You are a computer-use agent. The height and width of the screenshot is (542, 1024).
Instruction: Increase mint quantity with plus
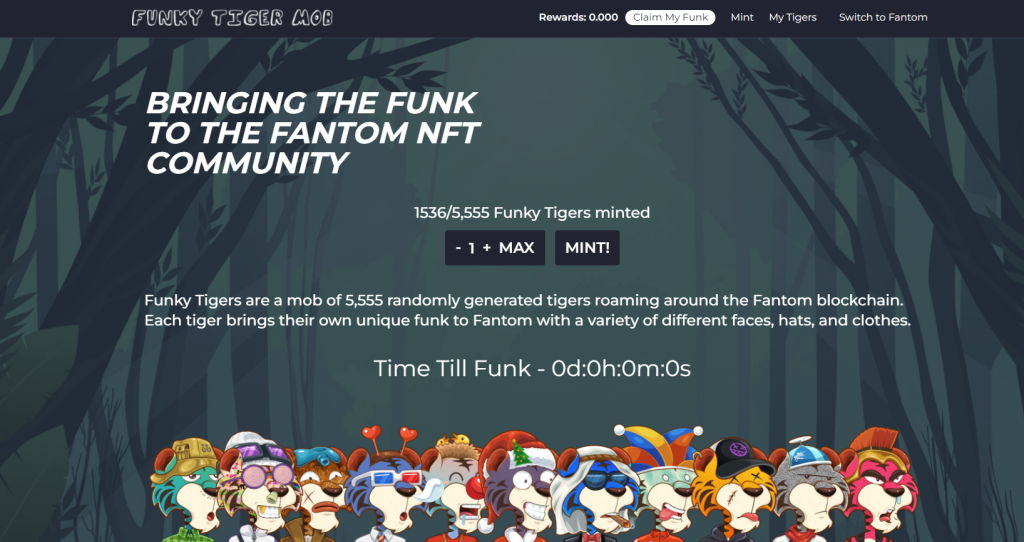coord(487,248)
